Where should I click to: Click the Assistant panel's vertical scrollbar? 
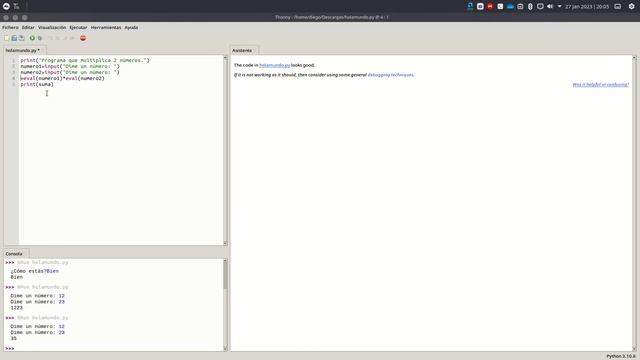click(634, 203)
